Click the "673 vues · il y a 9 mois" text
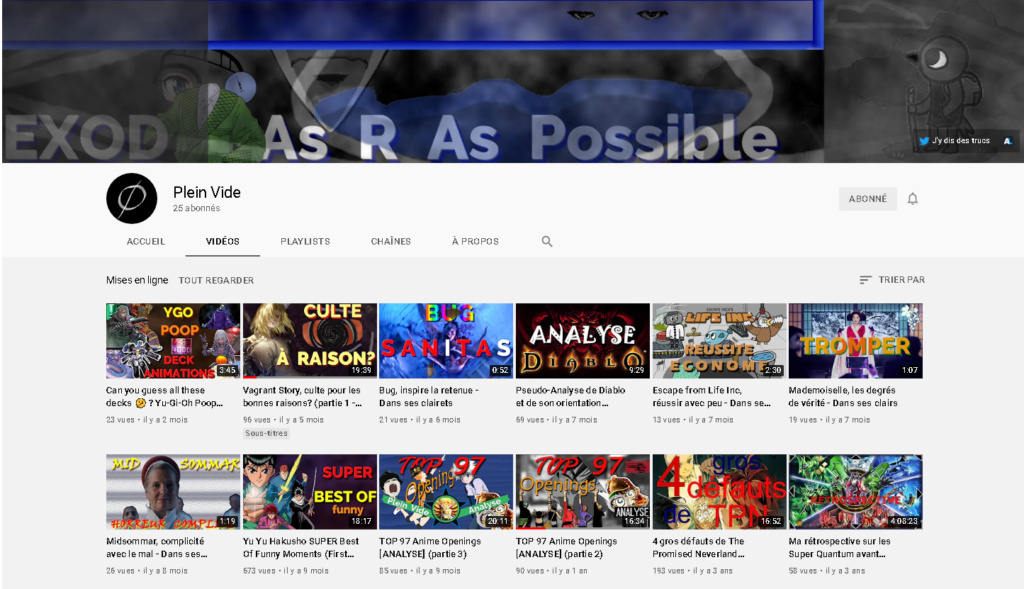The height and width of the screenshot is (589, 1024). coord(286,571)
